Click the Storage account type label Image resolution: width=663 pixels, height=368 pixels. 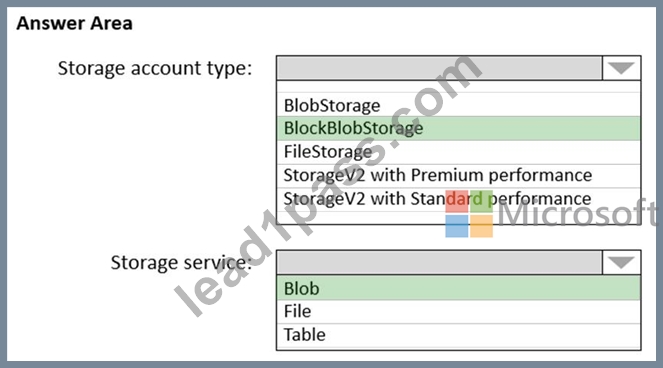155,69
